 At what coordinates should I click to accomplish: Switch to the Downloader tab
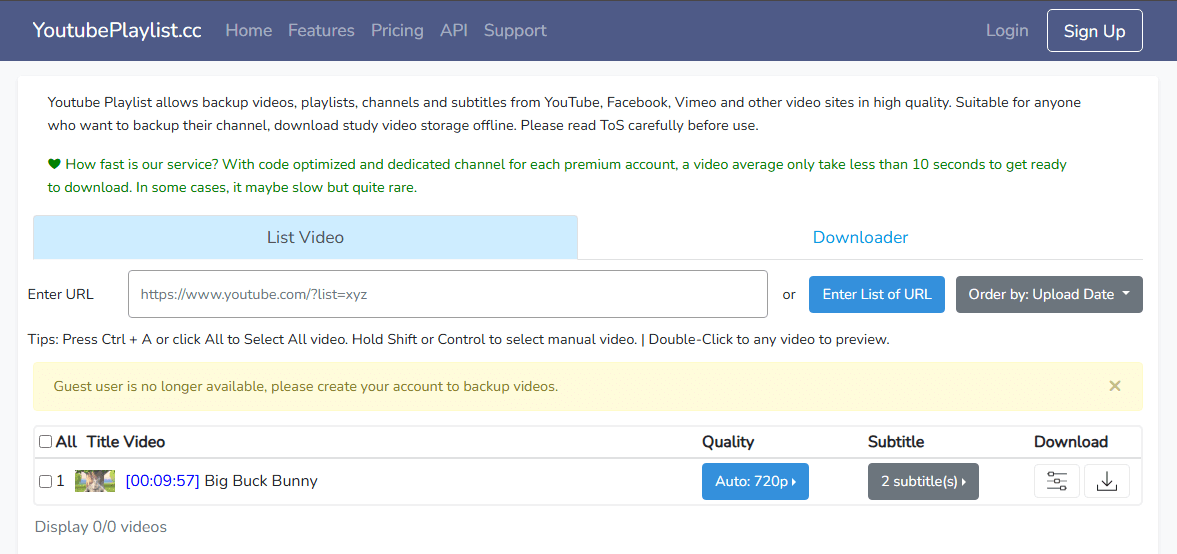[860, 237]
